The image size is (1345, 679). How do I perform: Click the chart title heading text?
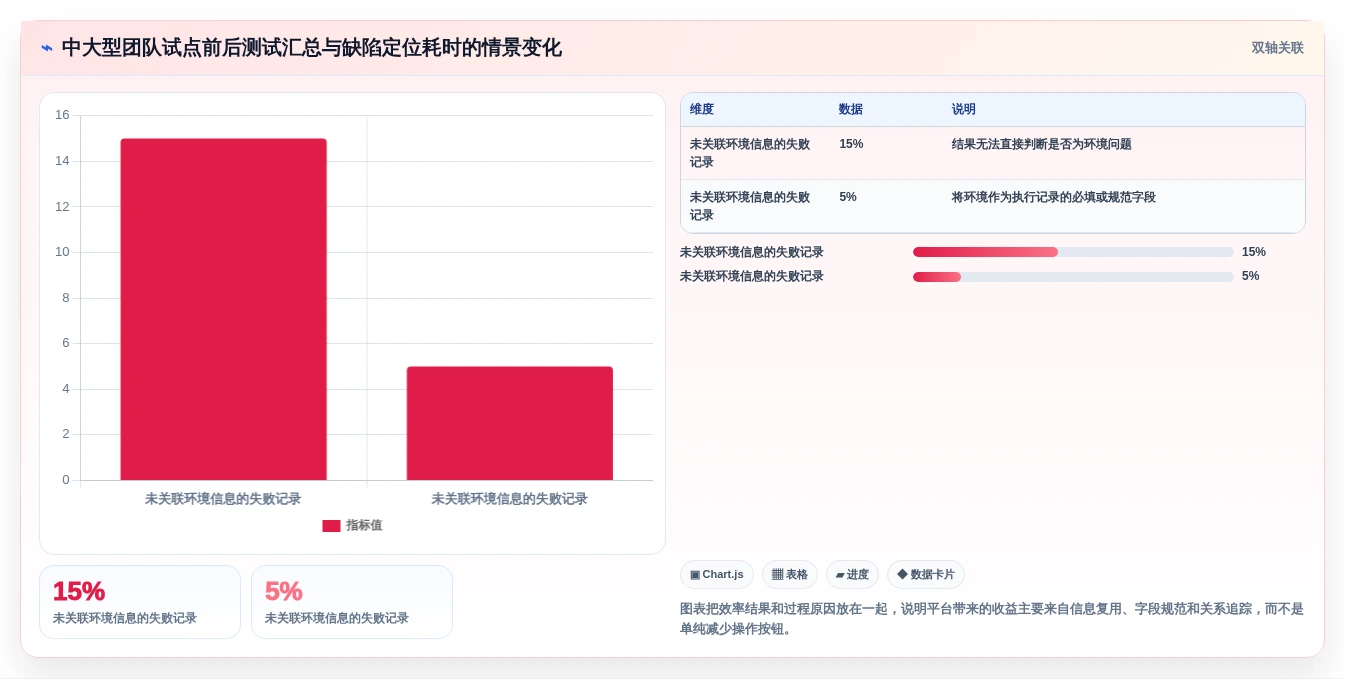[x=311, y=48]
